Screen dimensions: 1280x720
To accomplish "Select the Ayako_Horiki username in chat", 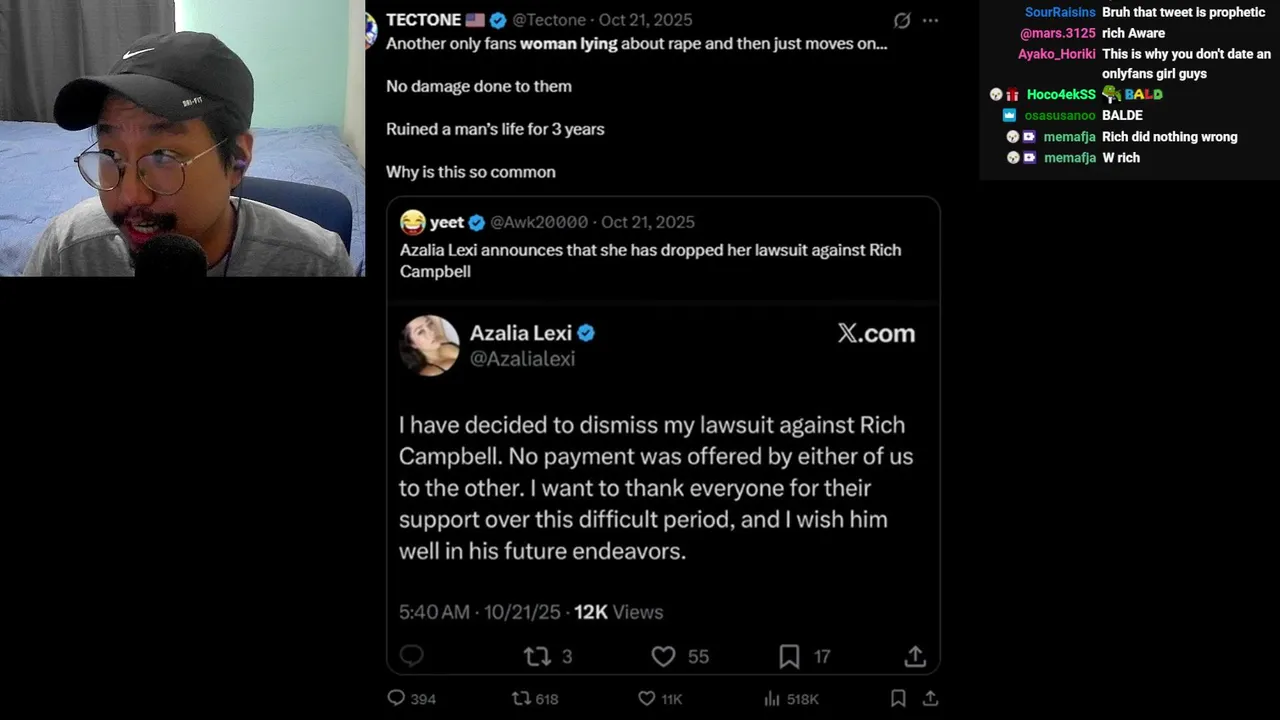I will [1057, 54].
